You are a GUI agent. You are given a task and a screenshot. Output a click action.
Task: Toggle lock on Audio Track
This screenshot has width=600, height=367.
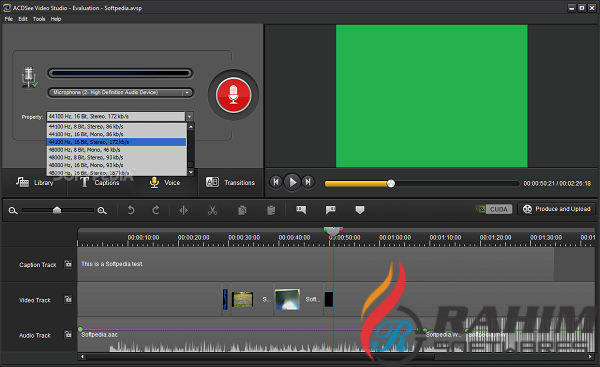68,334
